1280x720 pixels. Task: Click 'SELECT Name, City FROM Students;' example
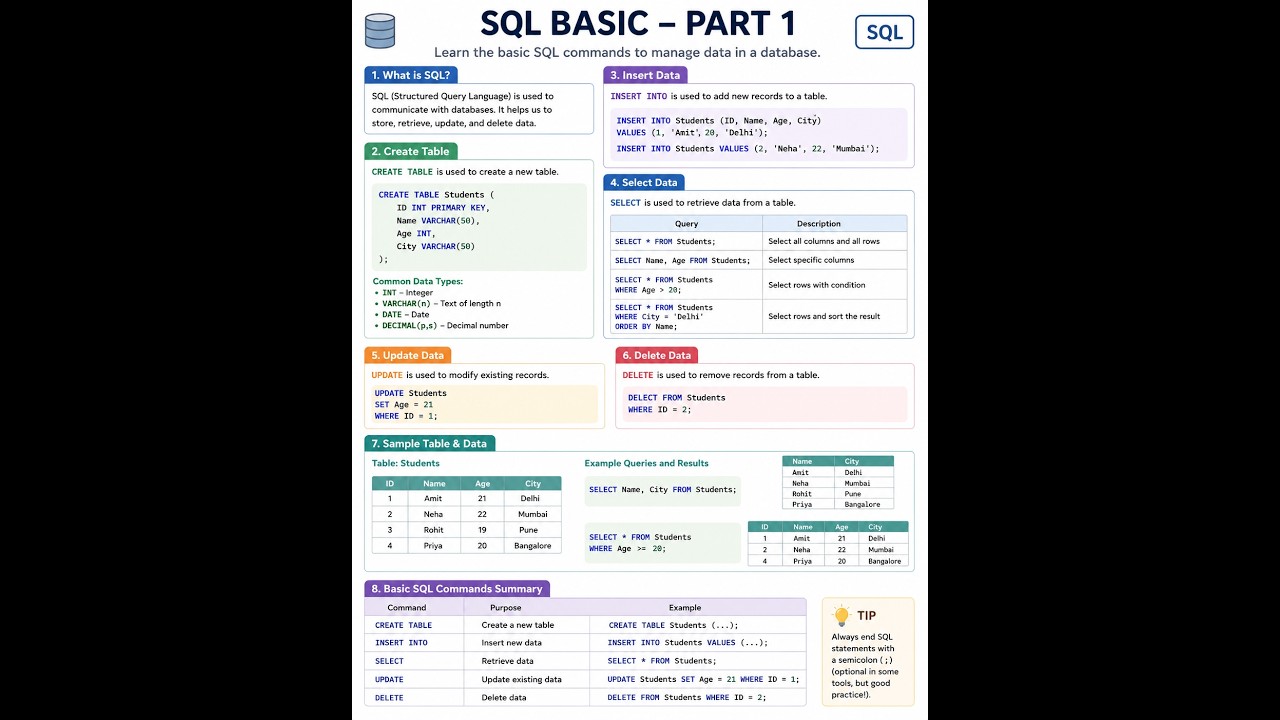(x=663, y=490)
